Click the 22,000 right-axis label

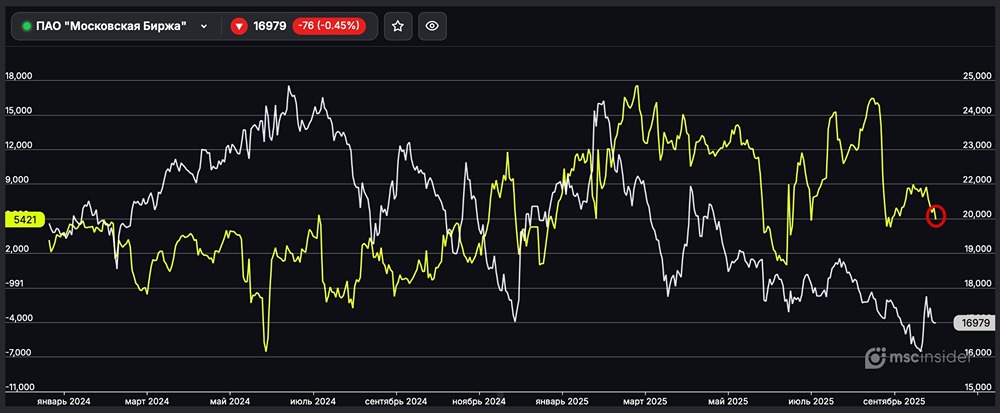click(x=976, y=180)
